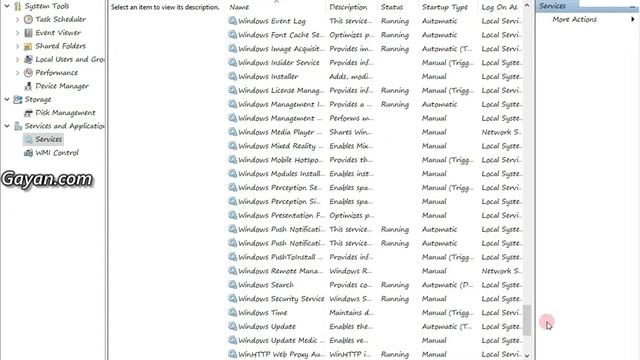Select WMI Control in the tree
640x360 pixels.
coord(57,153)
